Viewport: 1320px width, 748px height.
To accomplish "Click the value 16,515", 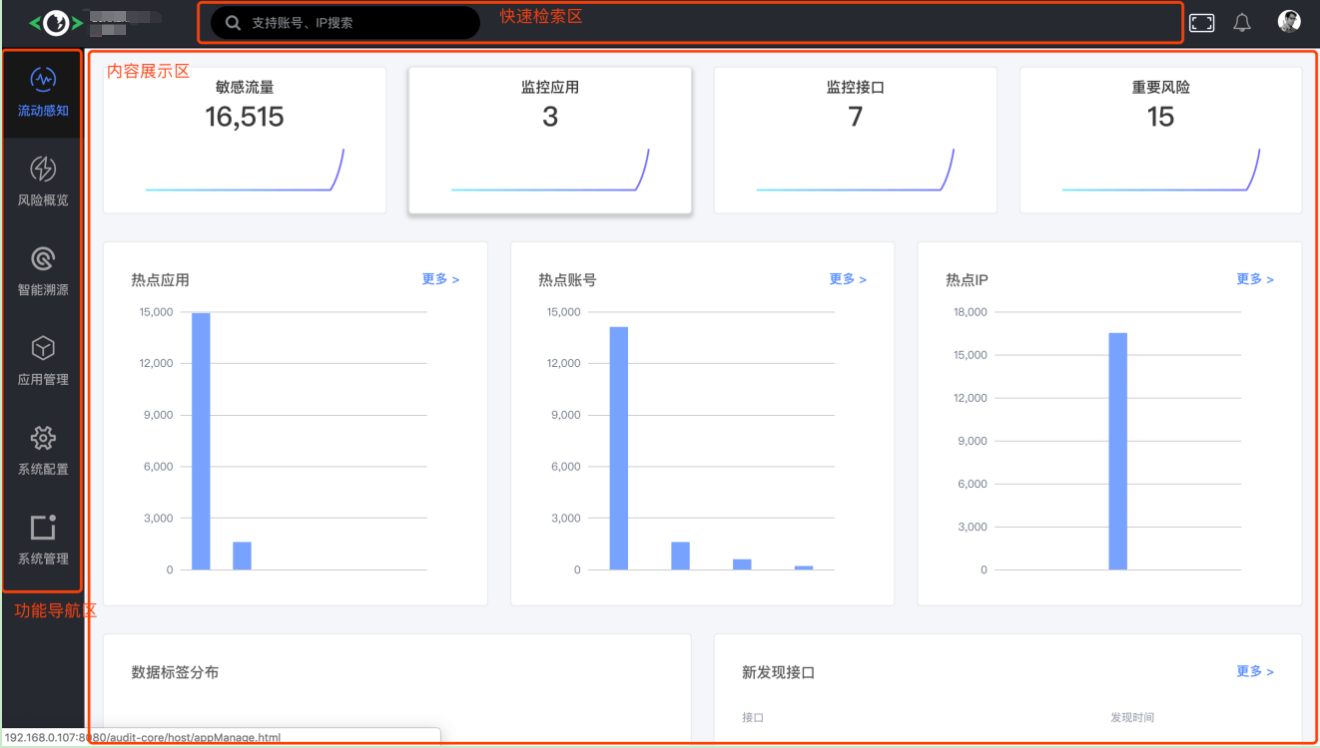I will pyautogui.click(x=245, y=117).
